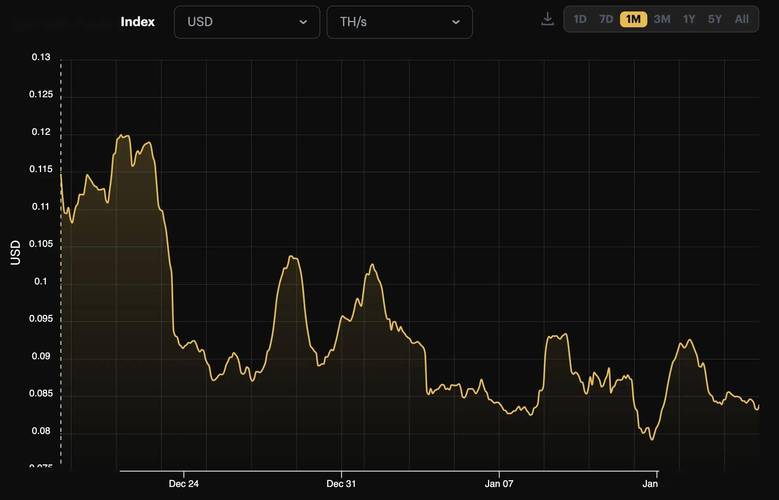Viewport: 779px width, 500px height.
Task: Switch chart to the 7D range
Action: 606,19
